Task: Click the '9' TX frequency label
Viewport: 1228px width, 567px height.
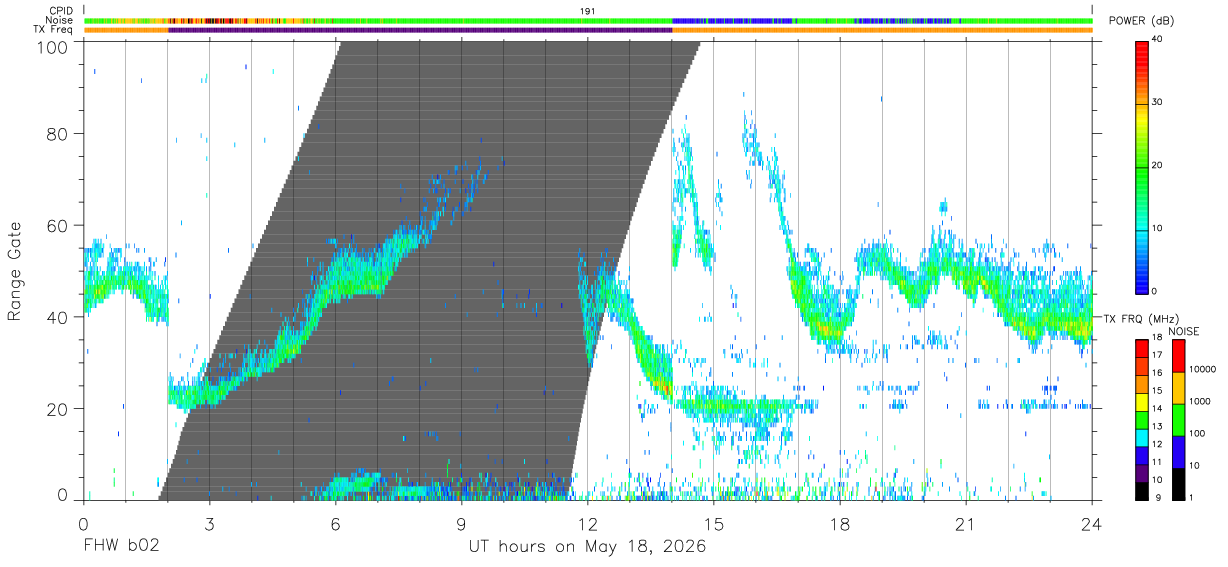Action: pyautogui.click(x=1157, y=497)
